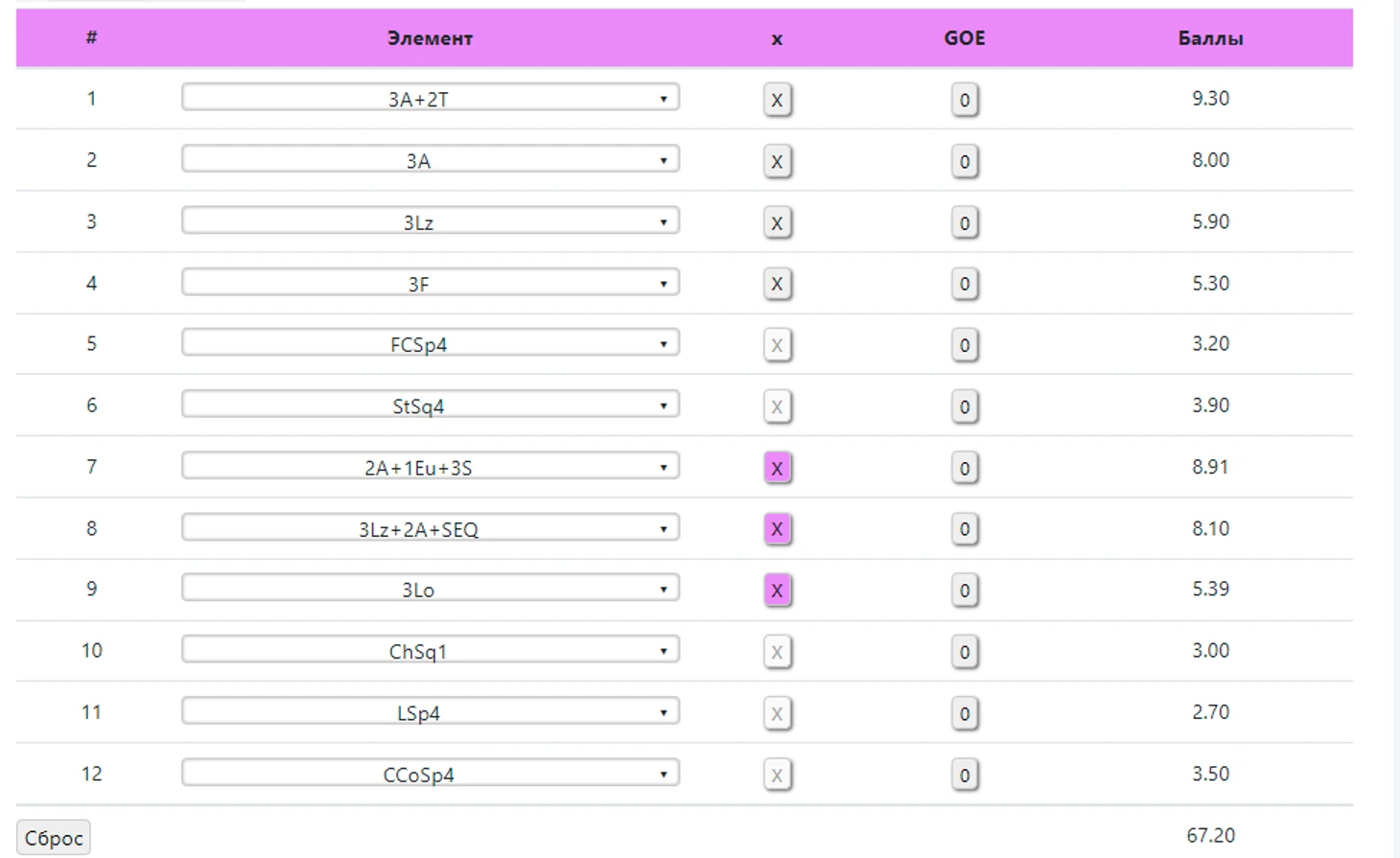Open the FCSp4 element selector
The width and height of the screenshot is (1400, 858).
point(431,344)
